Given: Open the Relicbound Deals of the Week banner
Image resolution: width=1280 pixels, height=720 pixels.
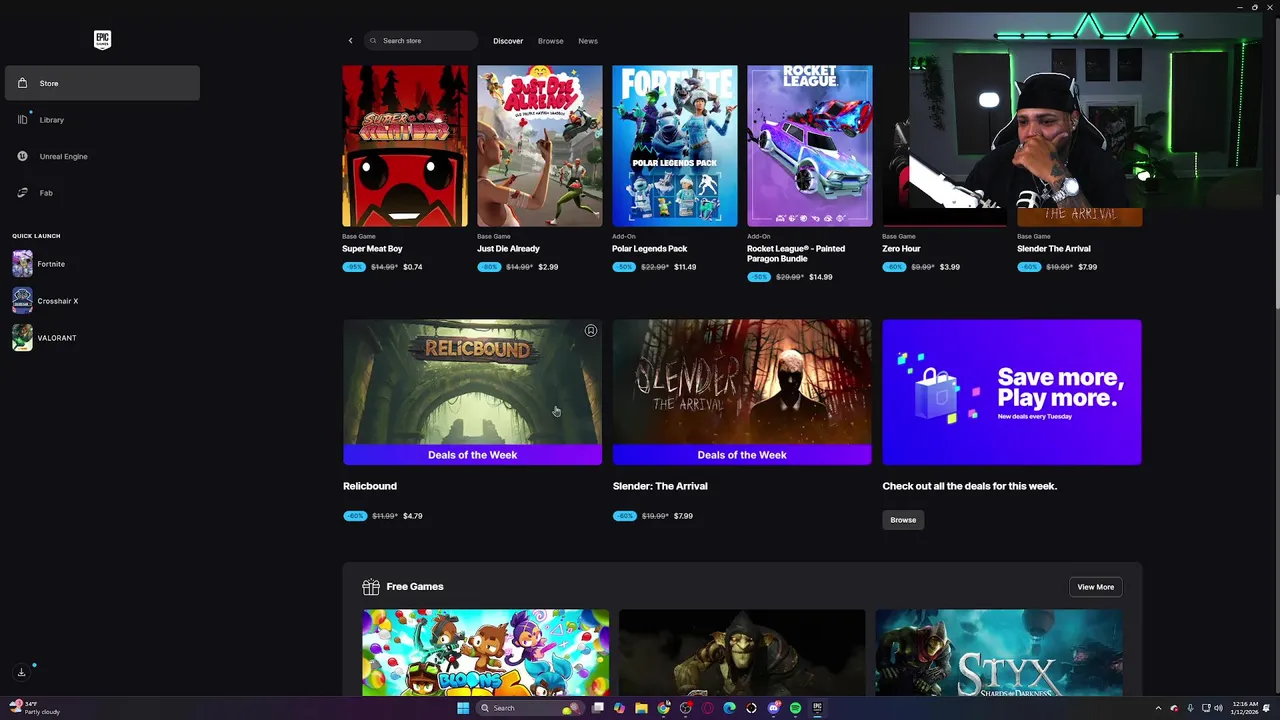Looking at the screenshot, I should 472,392.
